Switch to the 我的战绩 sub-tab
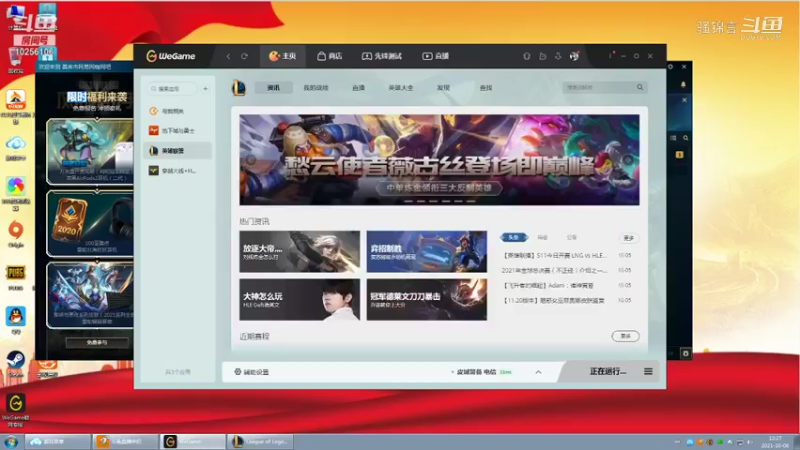Viewport: 800px width, 450px height. click(x=316, y=88)
